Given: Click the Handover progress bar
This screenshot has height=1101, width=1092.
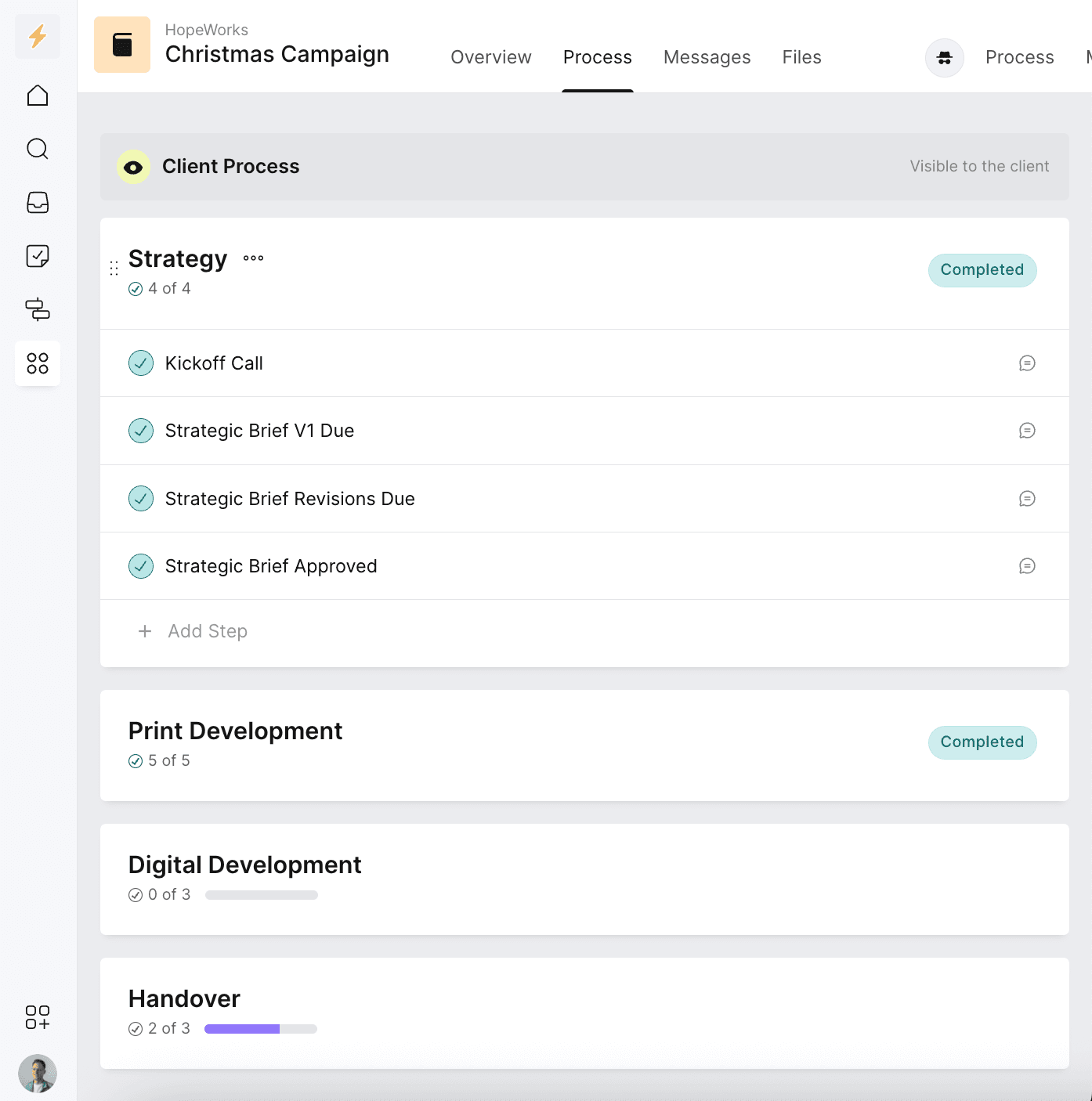Looking at the screenshot, I should pos(260,1029).
